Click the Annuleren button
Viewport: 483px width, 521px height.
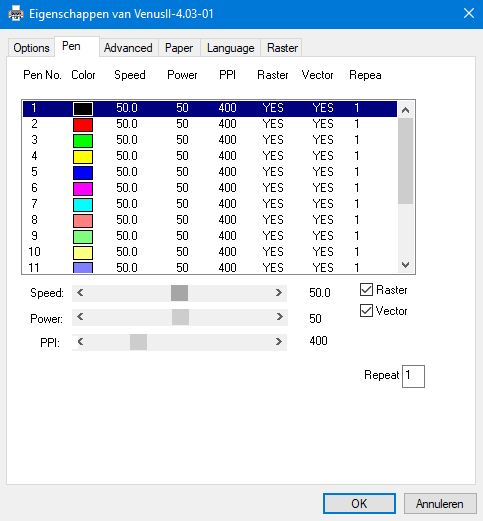pos(440,503)
